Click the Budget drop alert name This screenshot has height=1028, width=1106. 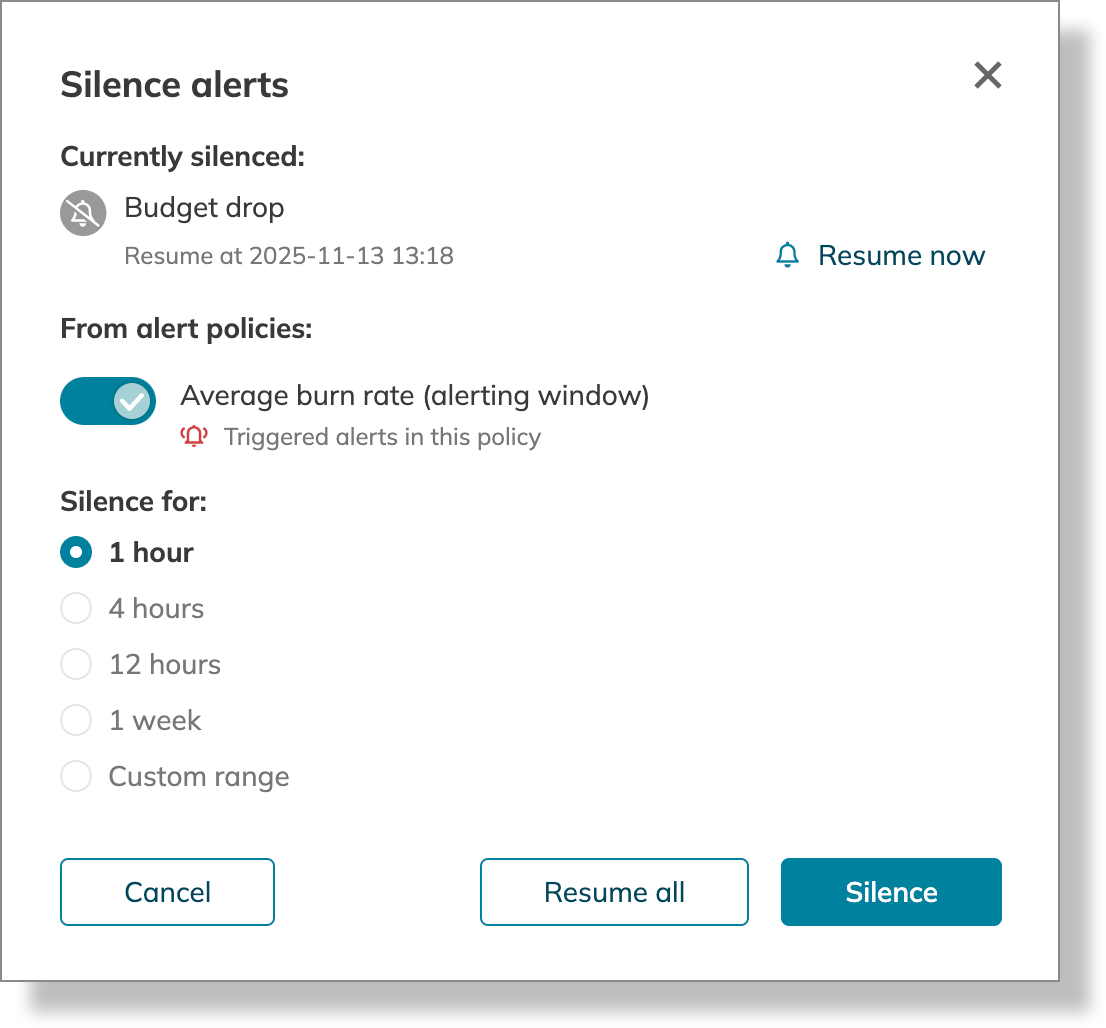point(204,208)
